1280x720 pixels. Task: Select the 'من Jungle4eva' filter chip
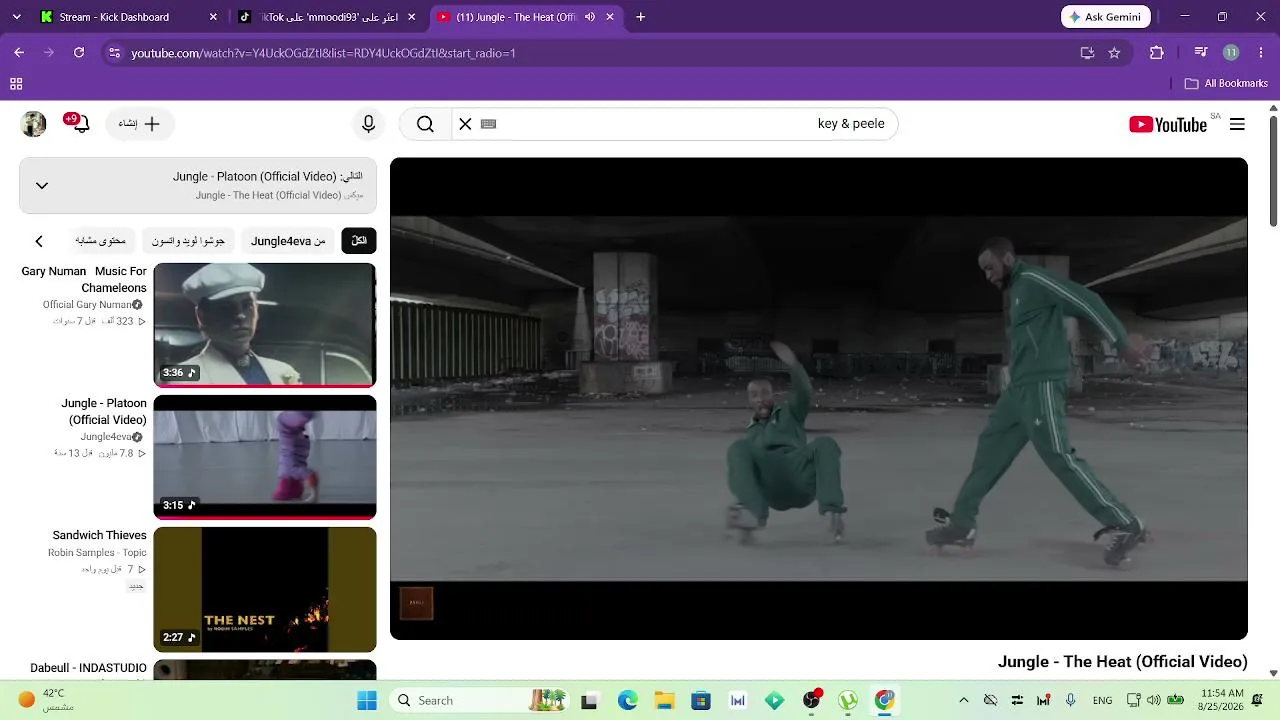click(x=288, y=241)
